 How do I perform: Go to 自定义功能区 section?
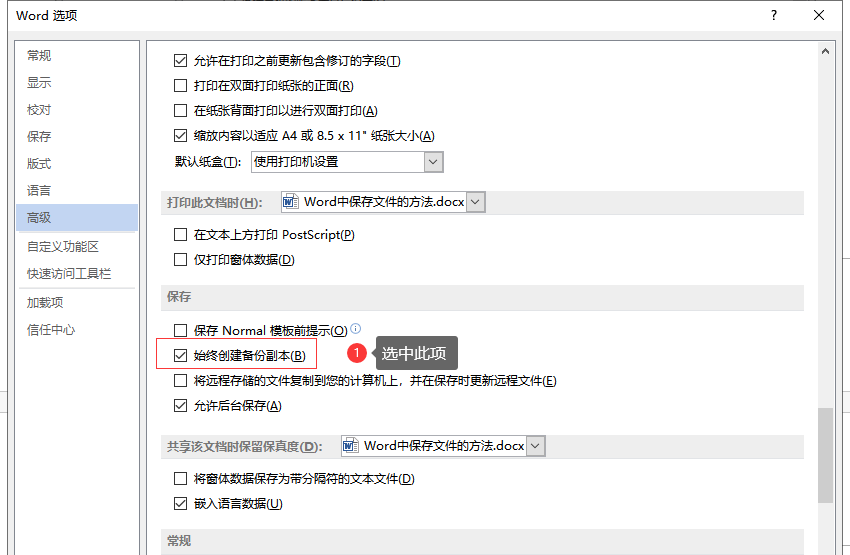pos(63,247)
